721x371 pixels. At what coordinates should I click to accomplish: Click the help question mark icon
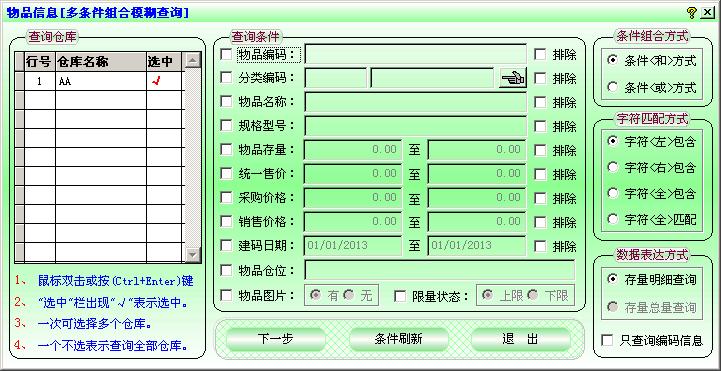pos(692,13)
